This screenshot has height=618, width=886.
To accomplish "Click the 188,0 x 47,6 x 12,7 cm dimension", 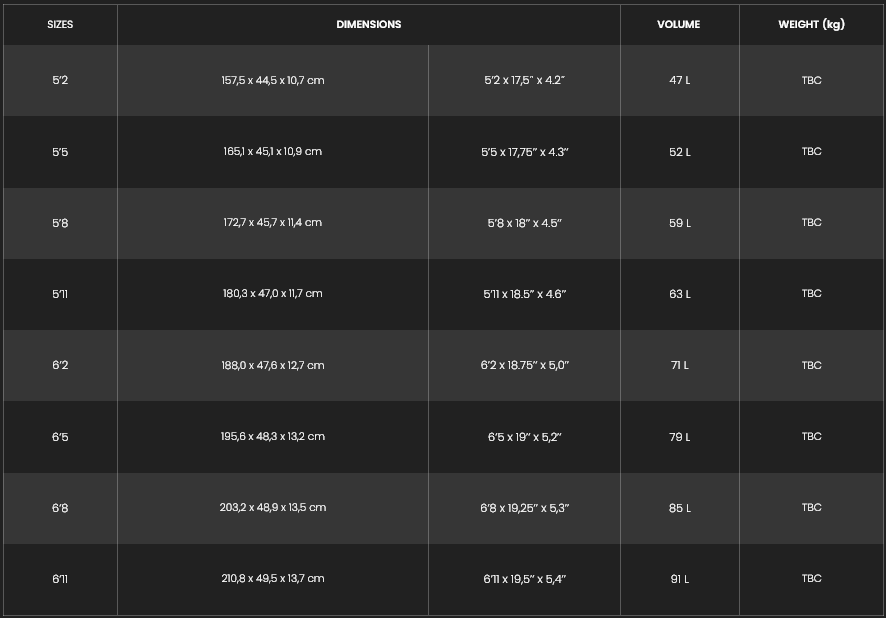I will [273, 365].
